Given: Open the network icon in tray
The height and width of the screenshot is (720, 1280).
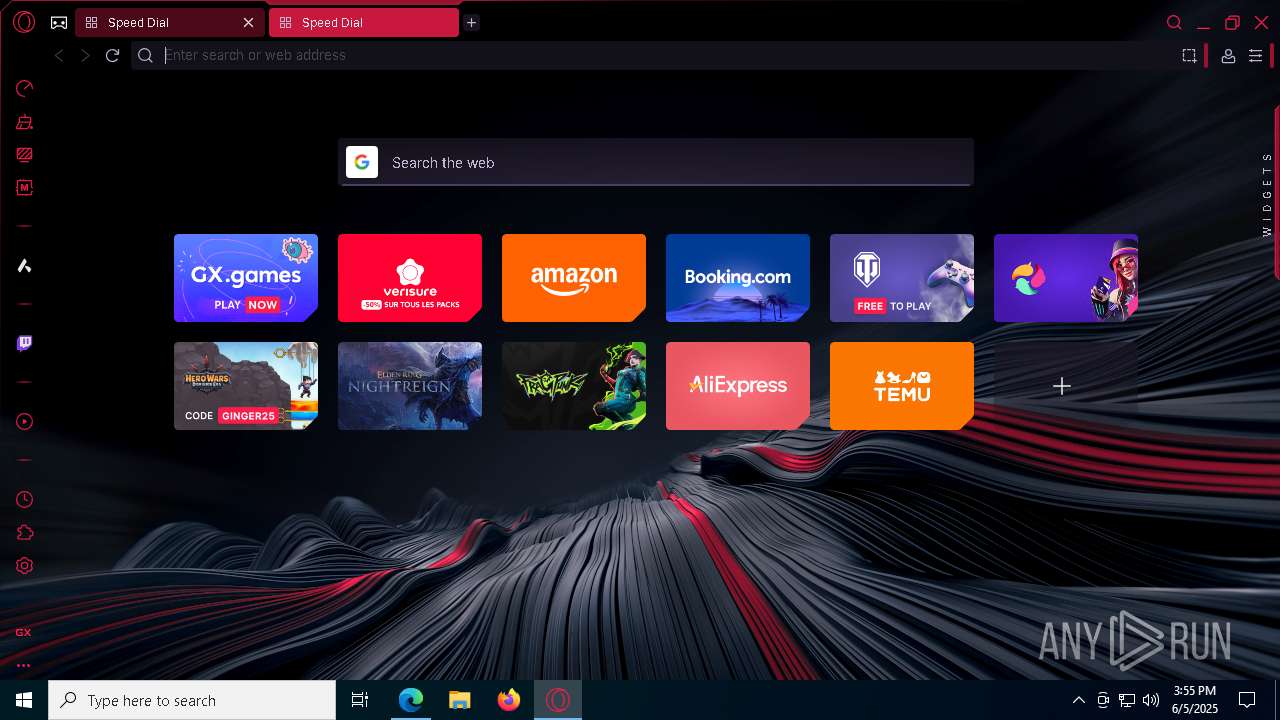Looking at the screenshot, I should click(1127, 700).
